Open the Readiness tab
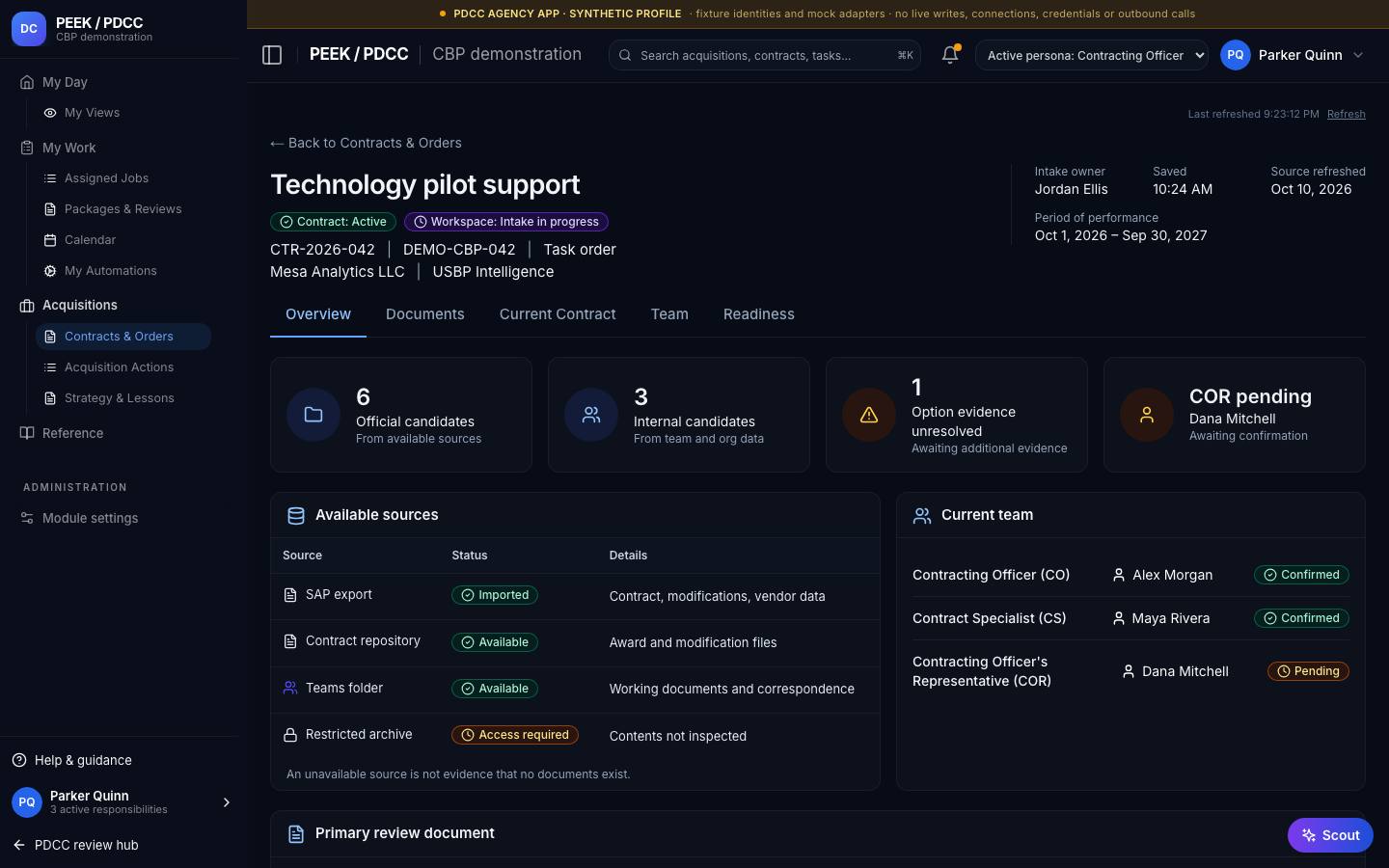This screenshot has width=1389, height=868. pyautogui.click(x=759, y=314)
